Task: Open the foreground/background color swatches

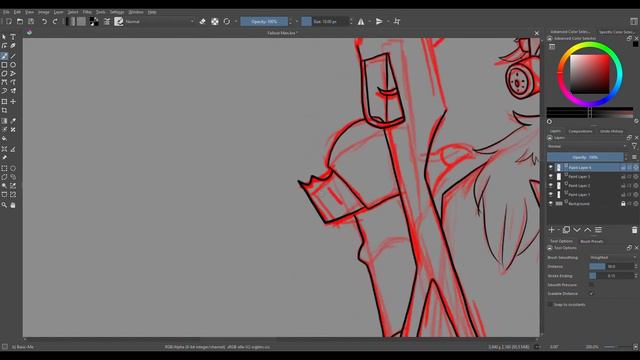Action: click(94, 21)
